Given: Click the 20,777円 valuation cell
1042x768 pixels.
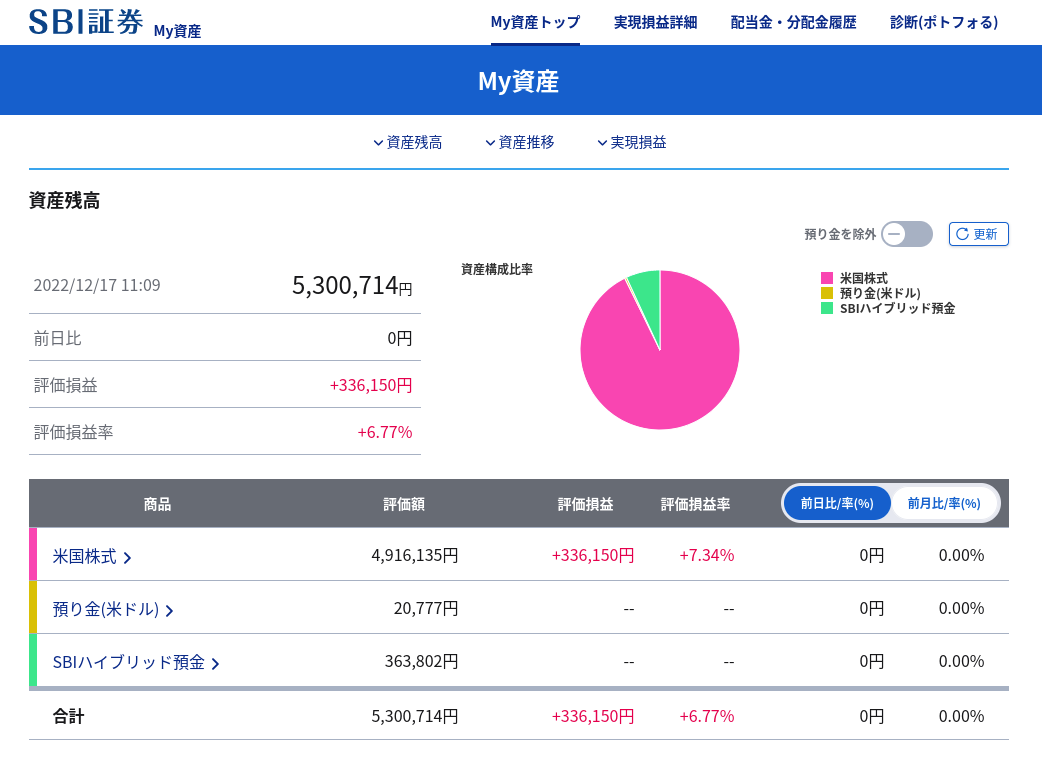Looking at the screenshot, I should click(426, 609).
